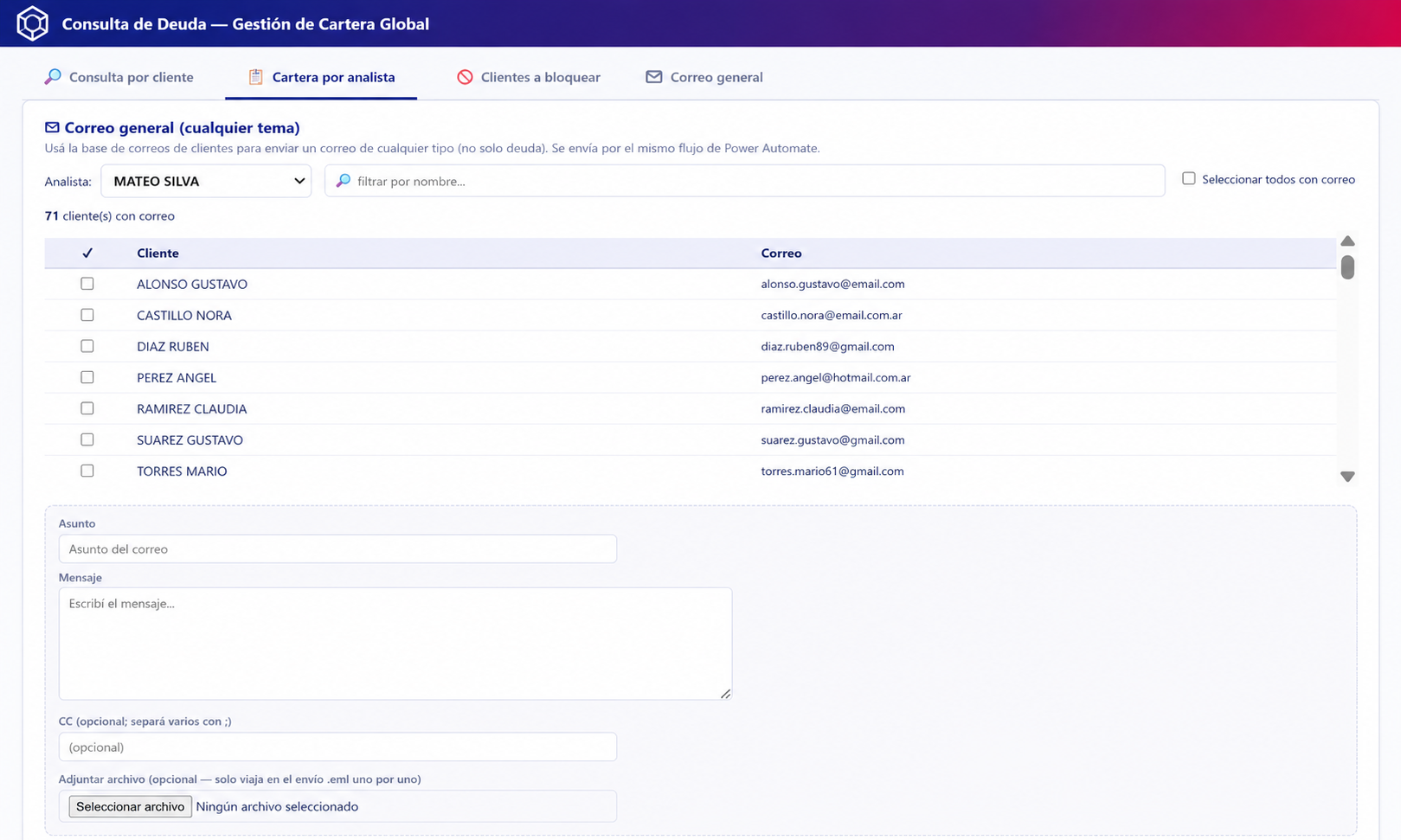Click the email diaz.ruben89@gmail.com

point(827,346)
